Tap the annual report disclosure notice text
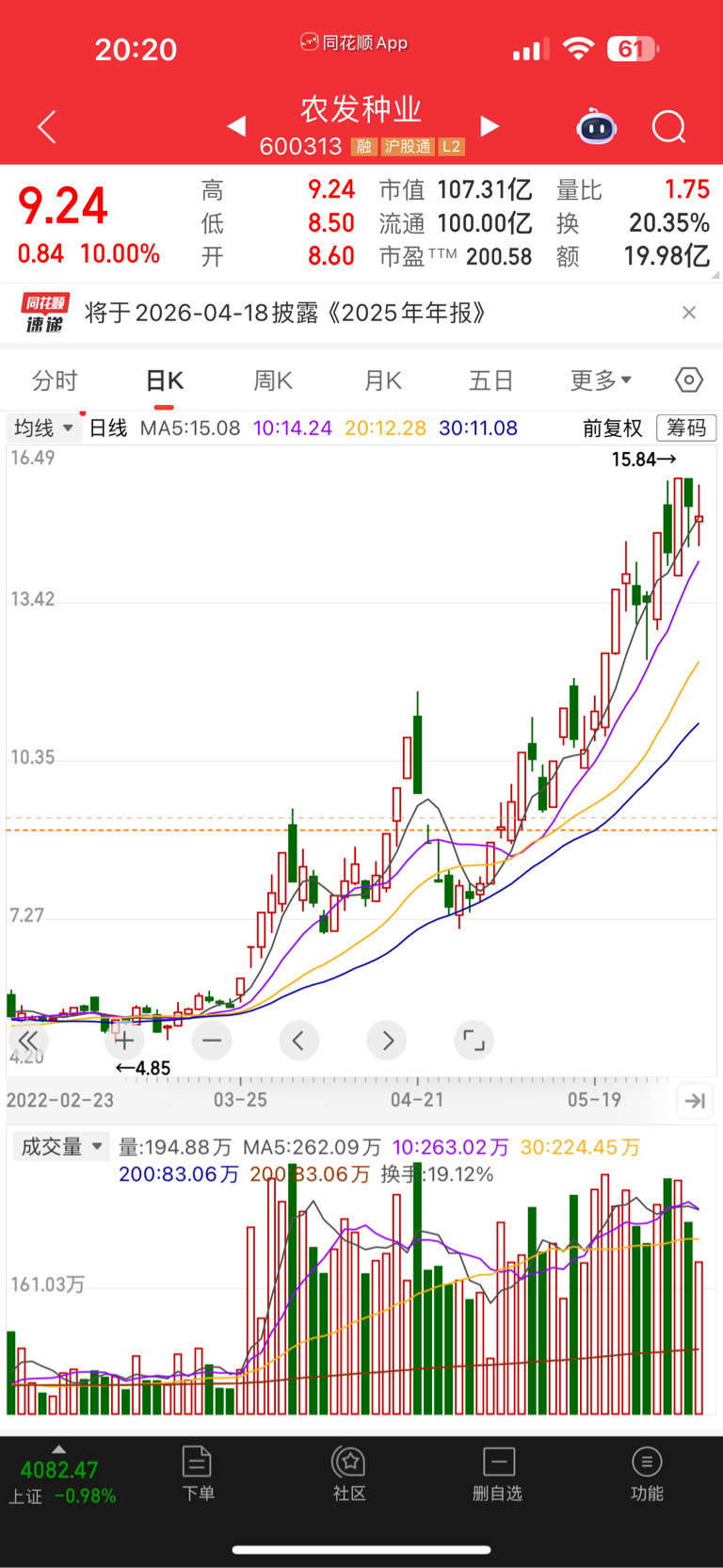 coord(285,313)
